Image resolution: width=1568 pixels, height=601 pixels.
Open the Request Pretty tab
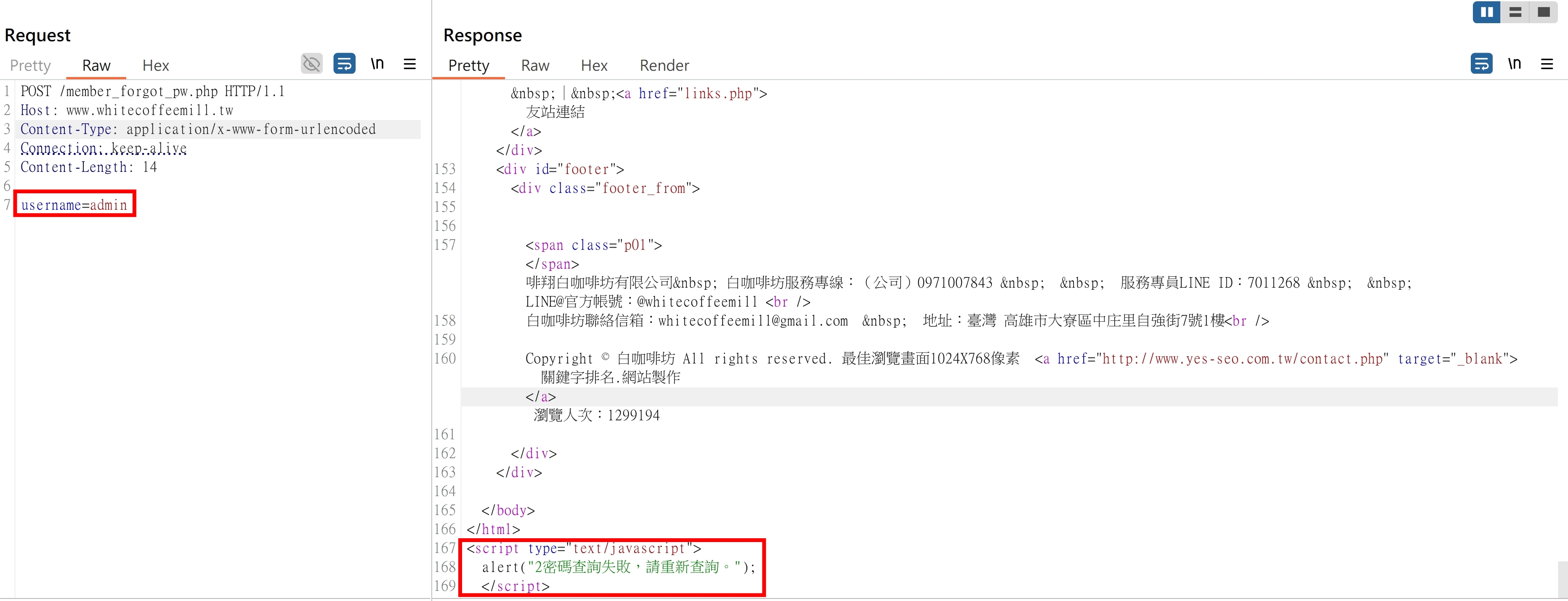(x=30, y=66)
